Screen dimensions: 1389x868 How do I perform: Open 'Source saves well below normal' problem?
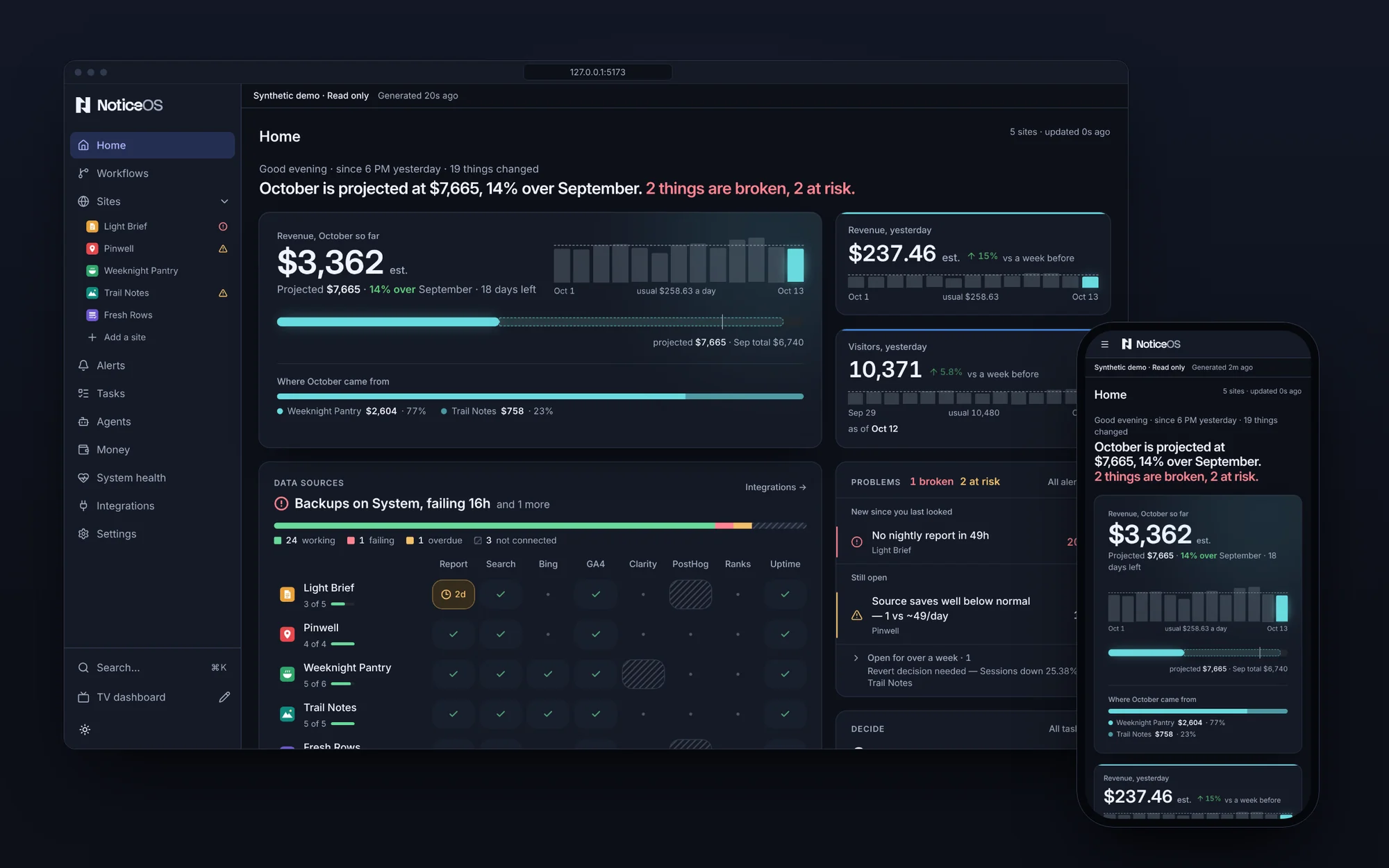pos(957,615)
